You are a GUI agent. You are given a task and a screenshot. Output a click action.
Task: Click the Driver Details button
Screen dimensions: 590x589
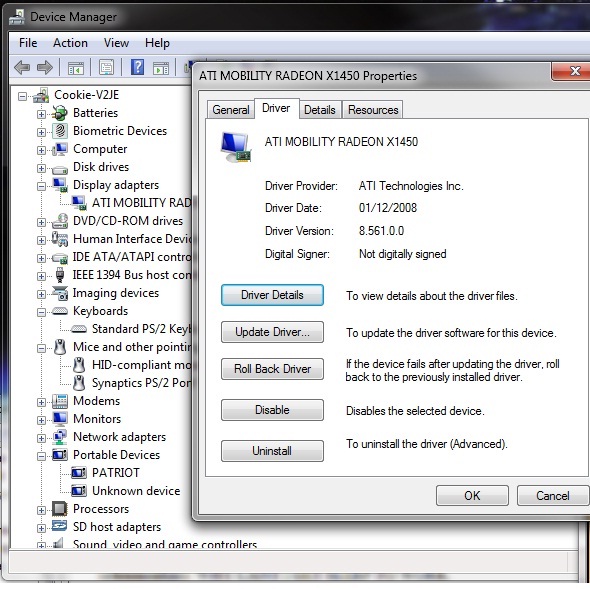[x=272, y=295]
